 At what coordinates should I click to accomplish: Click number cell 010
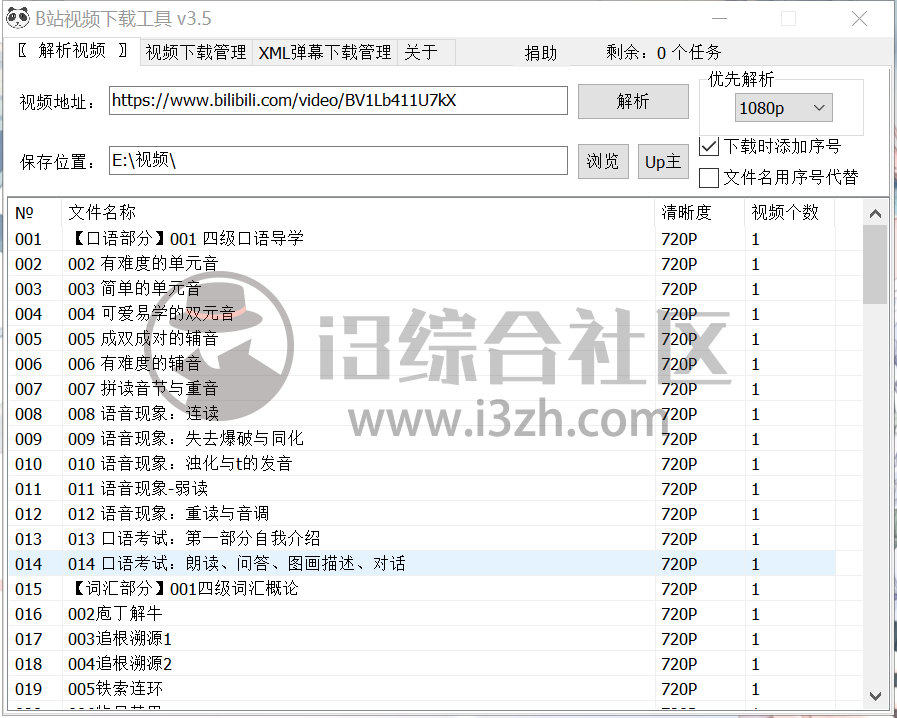click(x=29, y=464)
